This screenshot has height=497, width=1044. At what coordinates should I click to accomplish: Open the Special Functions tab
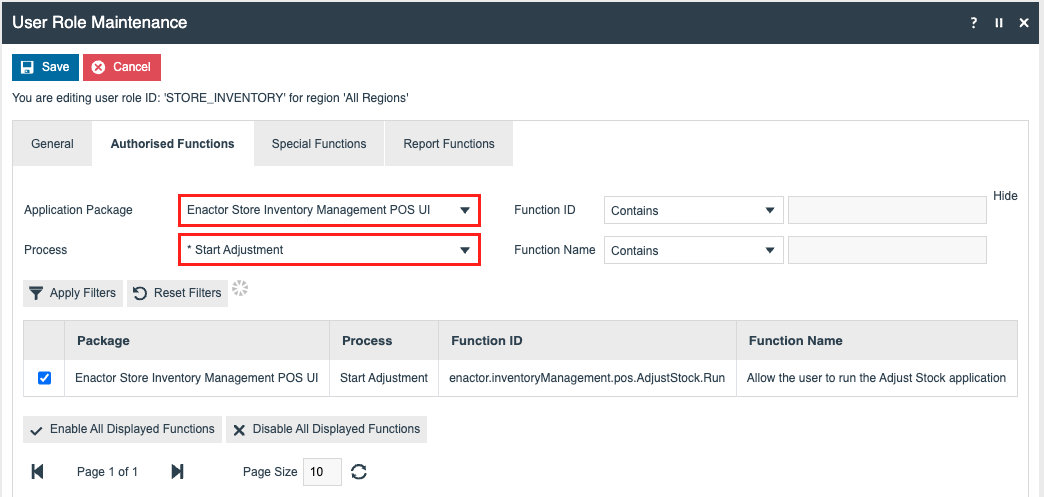pos(319,144)
